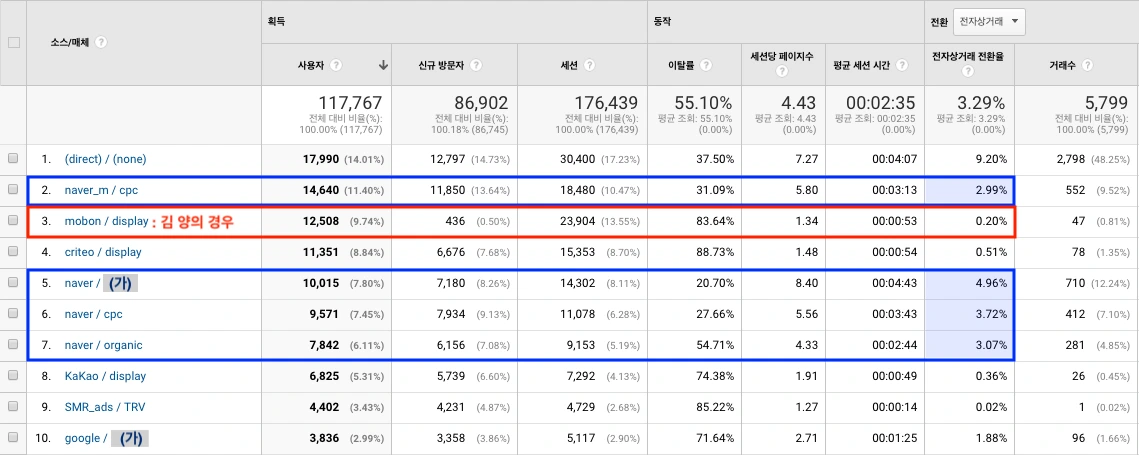
Task: Show help for 이탈률 column
Action: click(705, 65)
